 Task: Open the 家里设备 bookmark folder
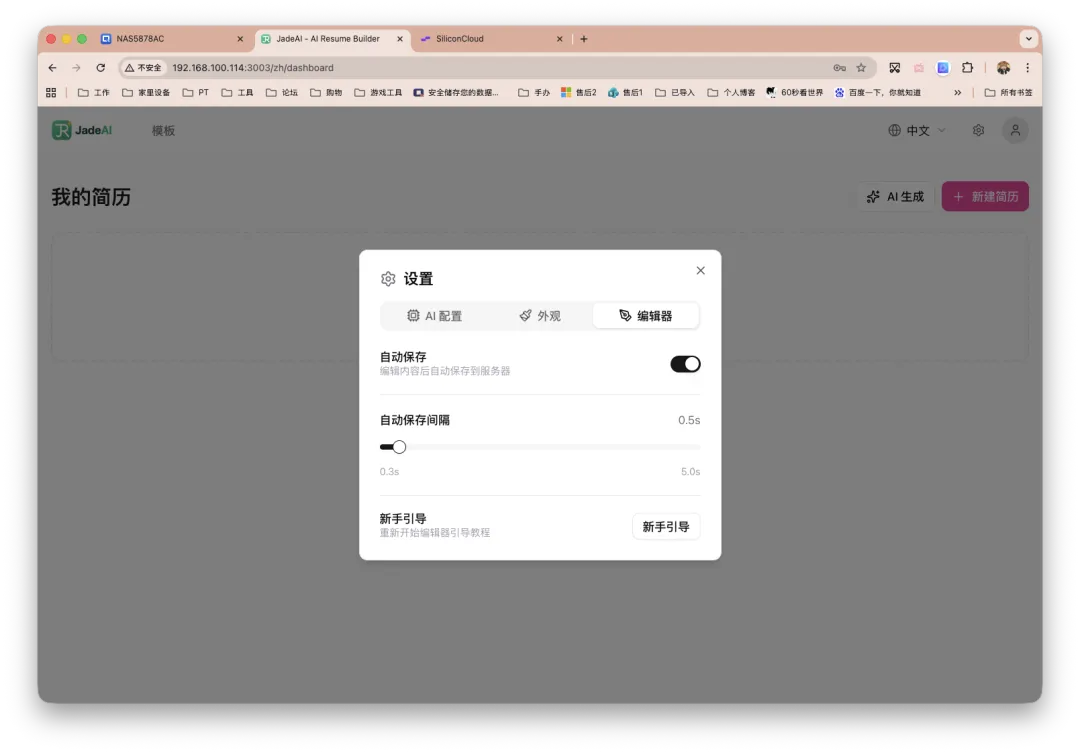(146, 92)
